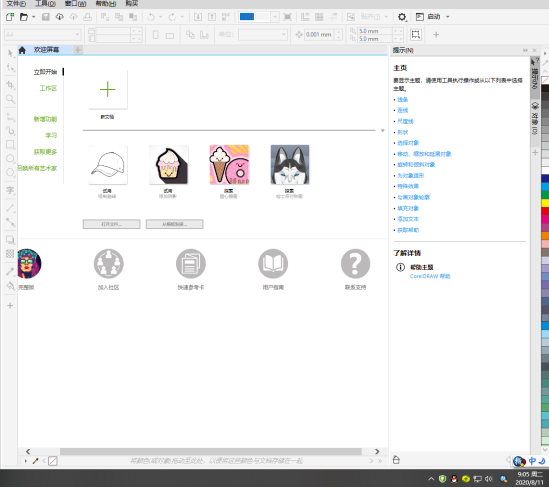Open the 购买 menu
This screenshot has height=488, width=549.
point(132,4)
